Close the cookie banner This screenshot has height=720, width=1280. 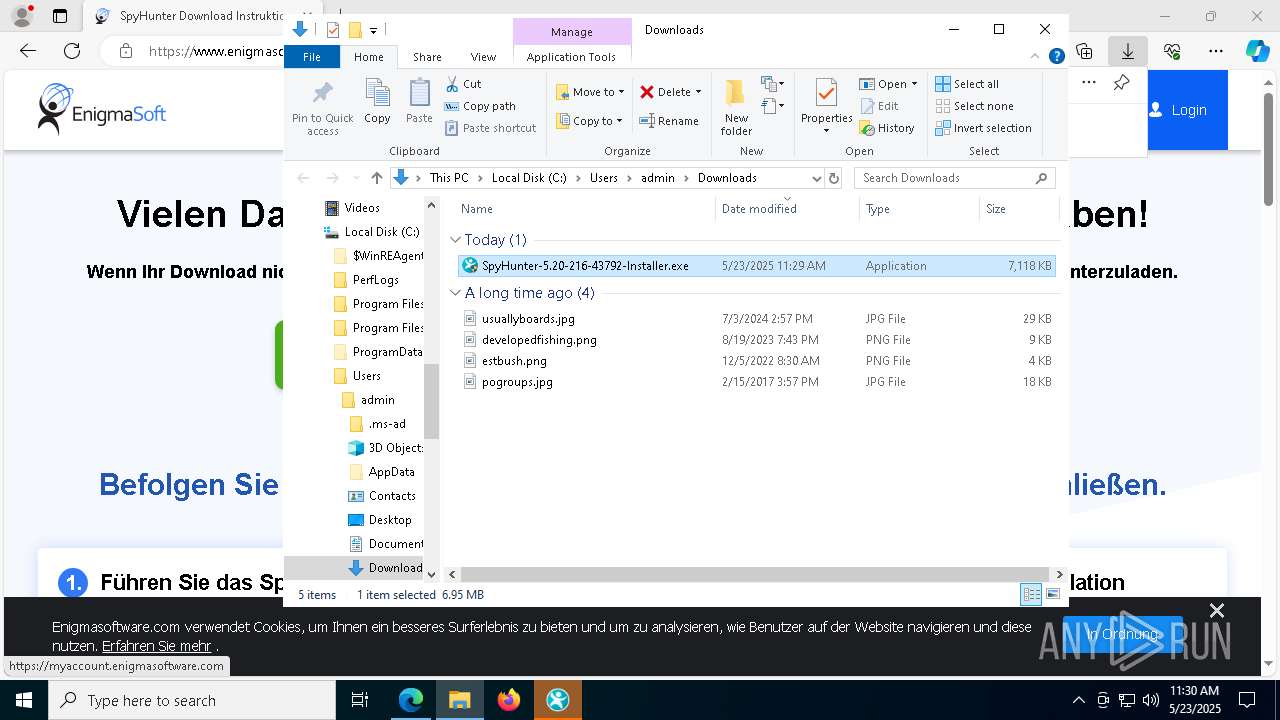coord(1217,610)
